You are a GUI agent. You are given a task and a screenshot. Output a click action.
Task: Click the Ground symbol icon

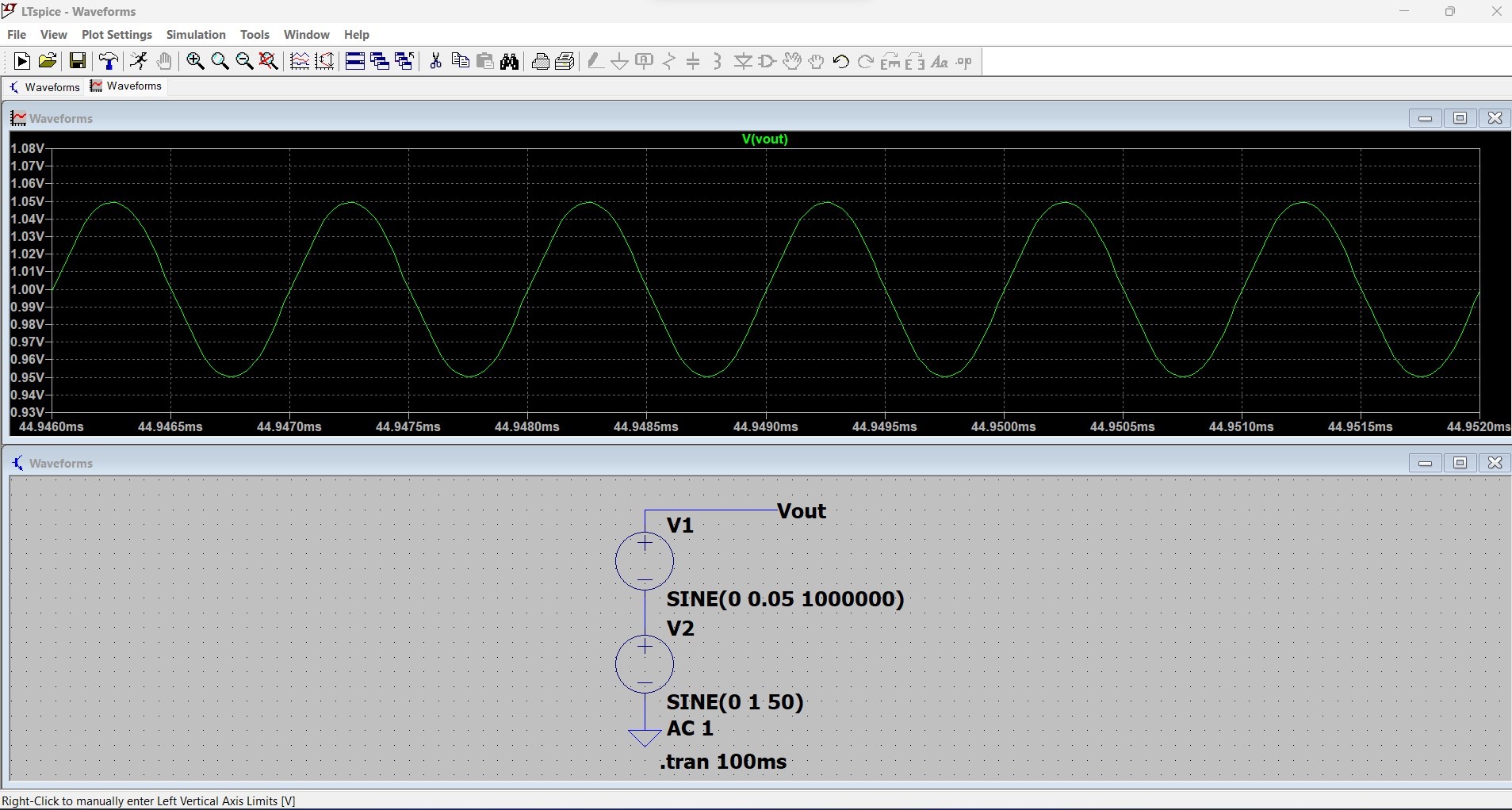(x=620, y=62)
